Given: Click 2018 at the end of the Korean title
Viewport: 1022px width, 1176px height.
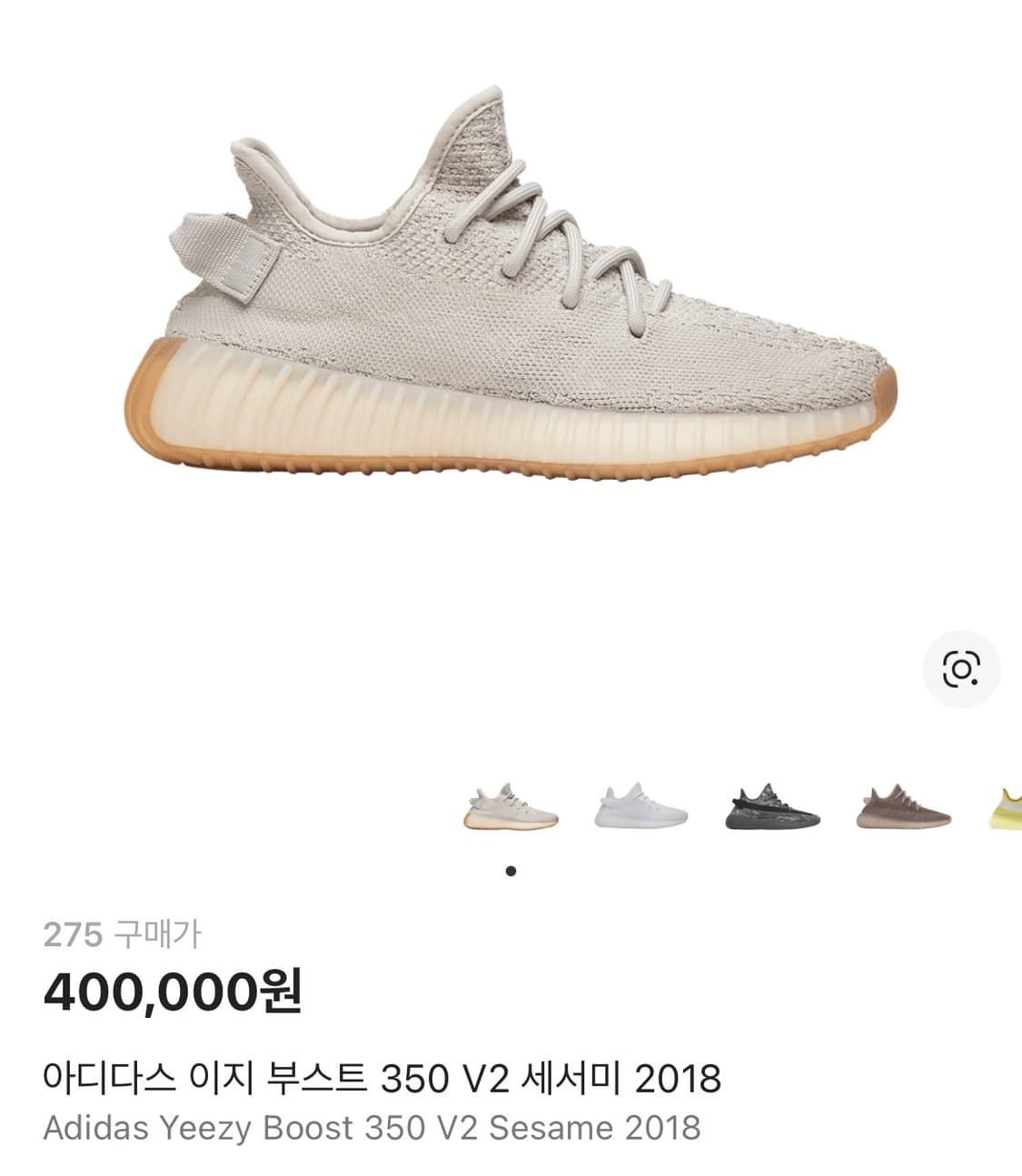Looking at the screenshot, I should pos(678,1080).
